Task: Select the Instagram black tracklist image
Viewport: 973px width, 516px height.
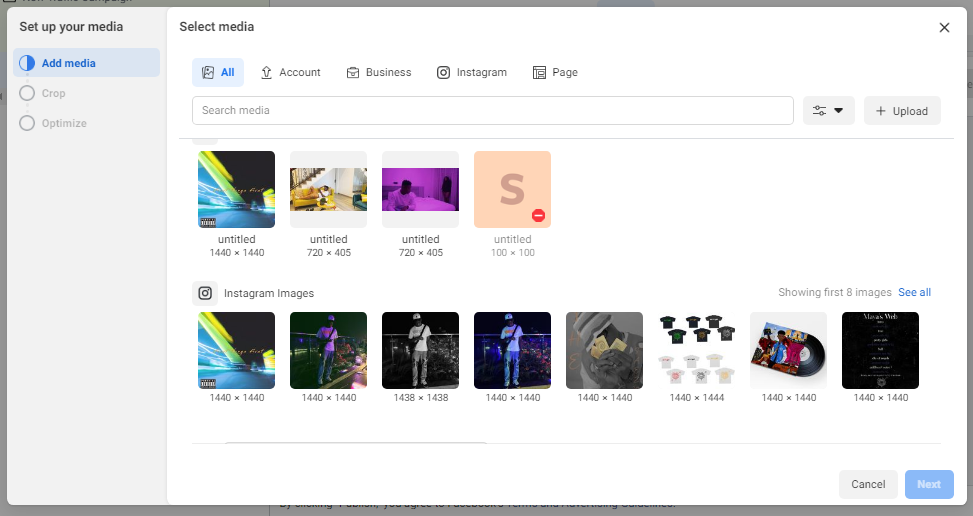Action: point(880,350)
